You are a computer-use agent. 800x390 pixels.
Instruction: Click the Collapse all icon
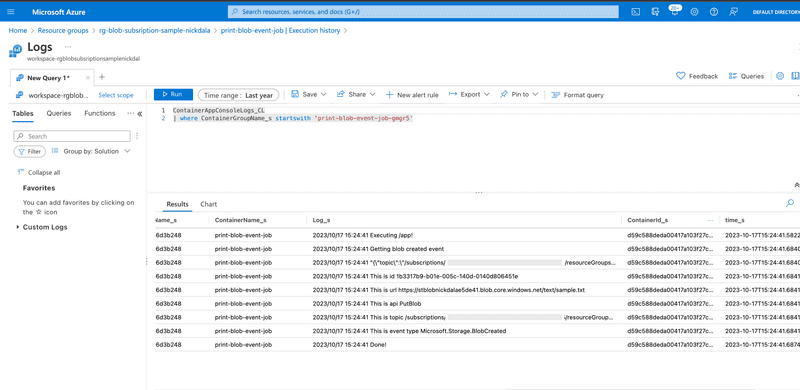21,172
